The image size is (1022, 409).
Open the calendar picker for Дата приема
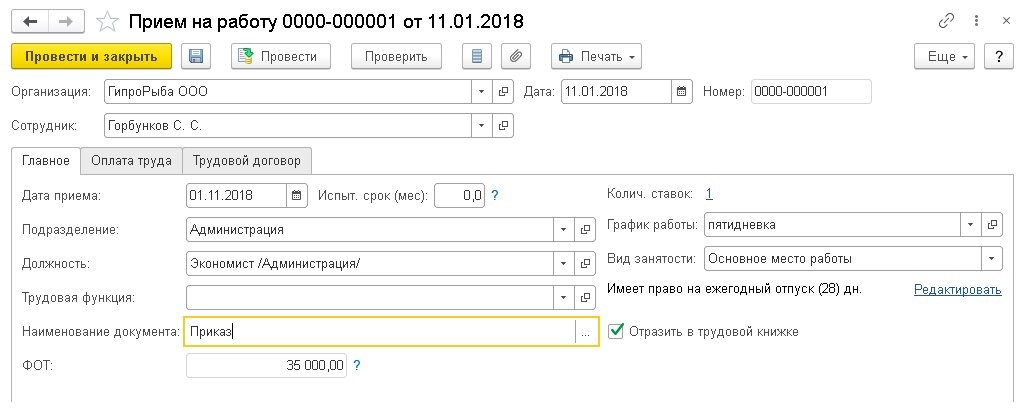point(297,195)
